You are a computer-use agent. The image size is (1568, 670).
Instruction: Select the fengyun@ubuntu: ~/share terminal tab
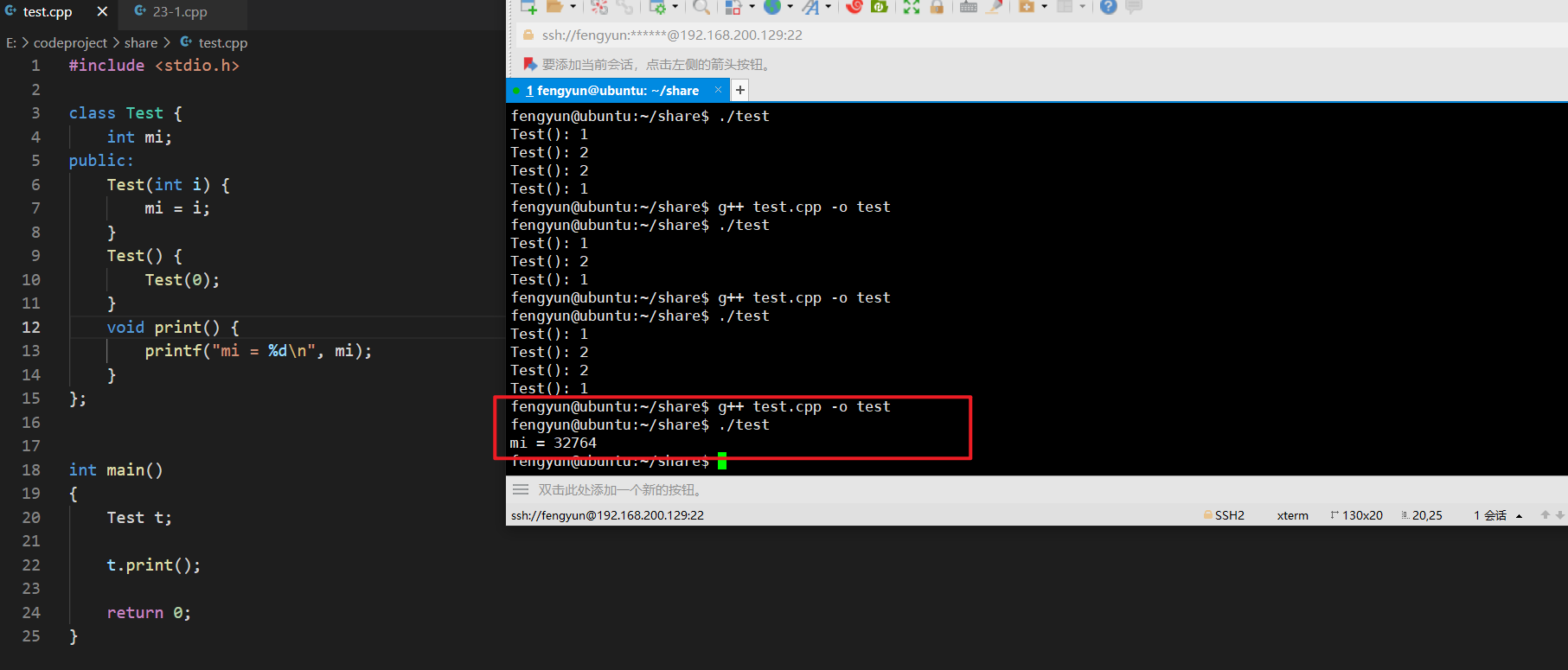[x=617, y=91]
